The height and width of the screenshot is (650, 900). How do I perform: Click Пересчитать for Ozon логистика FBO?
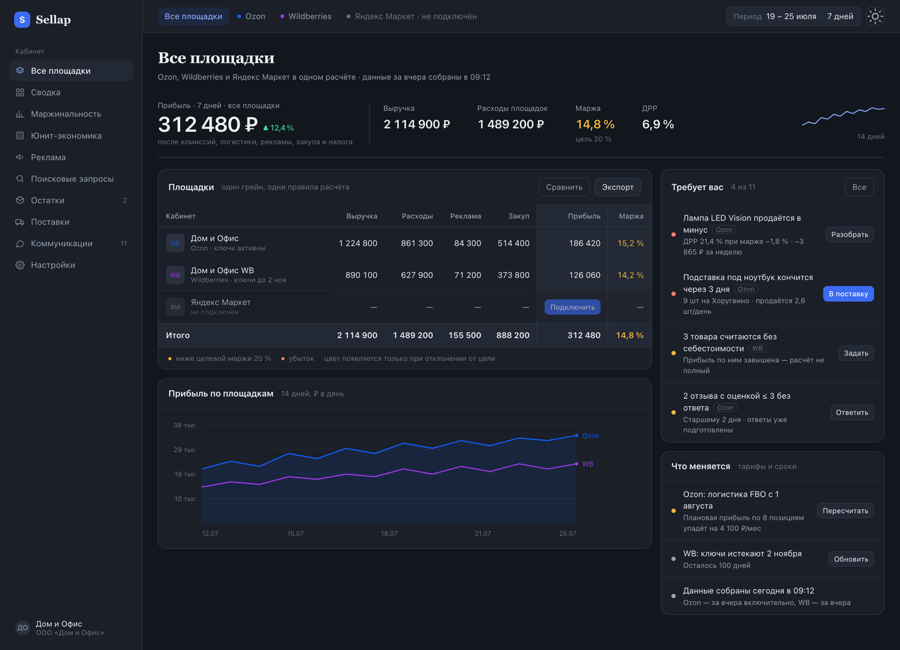(x=845, y=510)
